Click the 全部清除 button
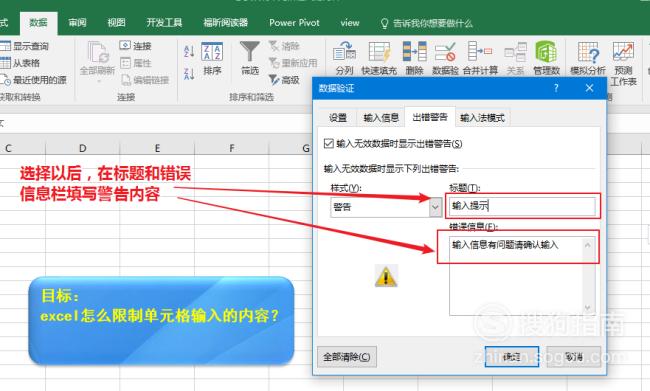The height and width of the screenshot is (391, 650). [x=347, y=357]
